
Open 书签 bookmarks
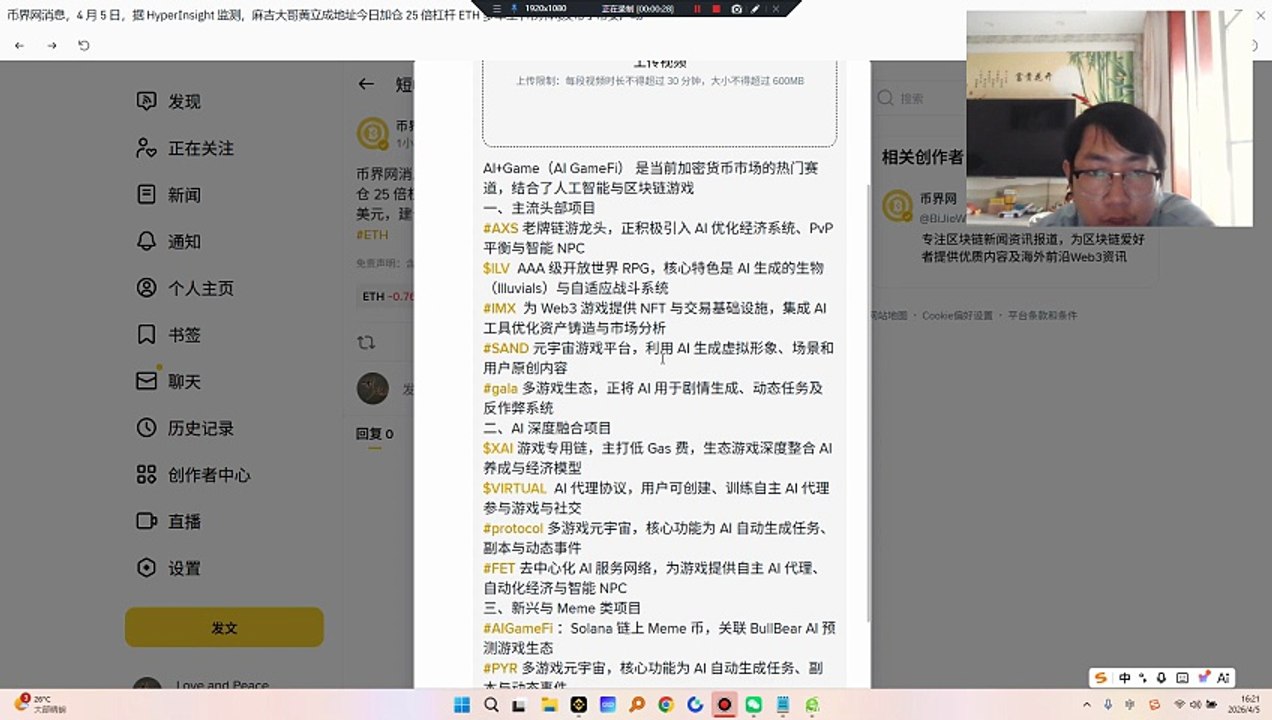pos(169,335)
